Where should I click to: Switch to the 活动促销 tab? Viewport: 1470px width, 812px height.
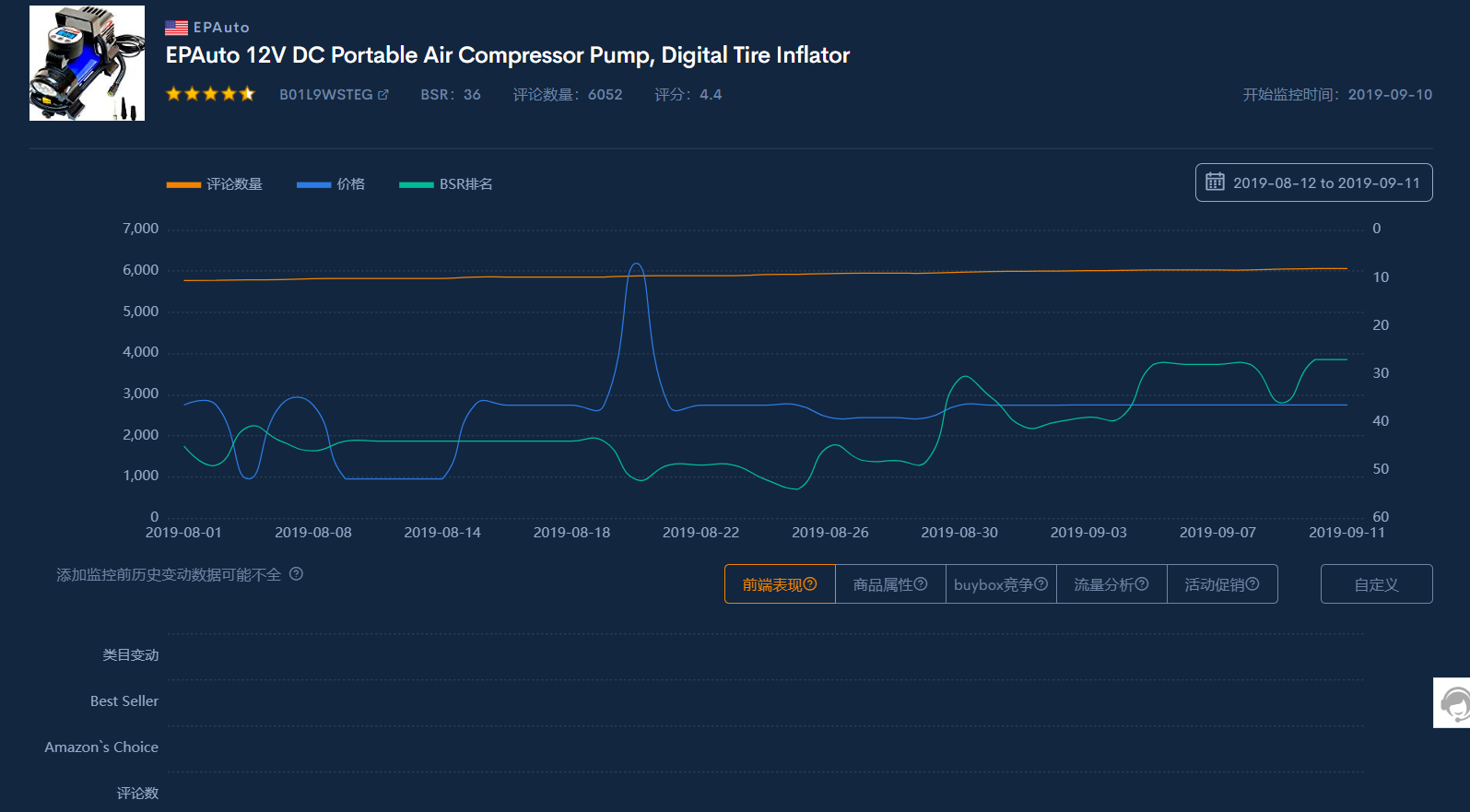(1222, 584)
